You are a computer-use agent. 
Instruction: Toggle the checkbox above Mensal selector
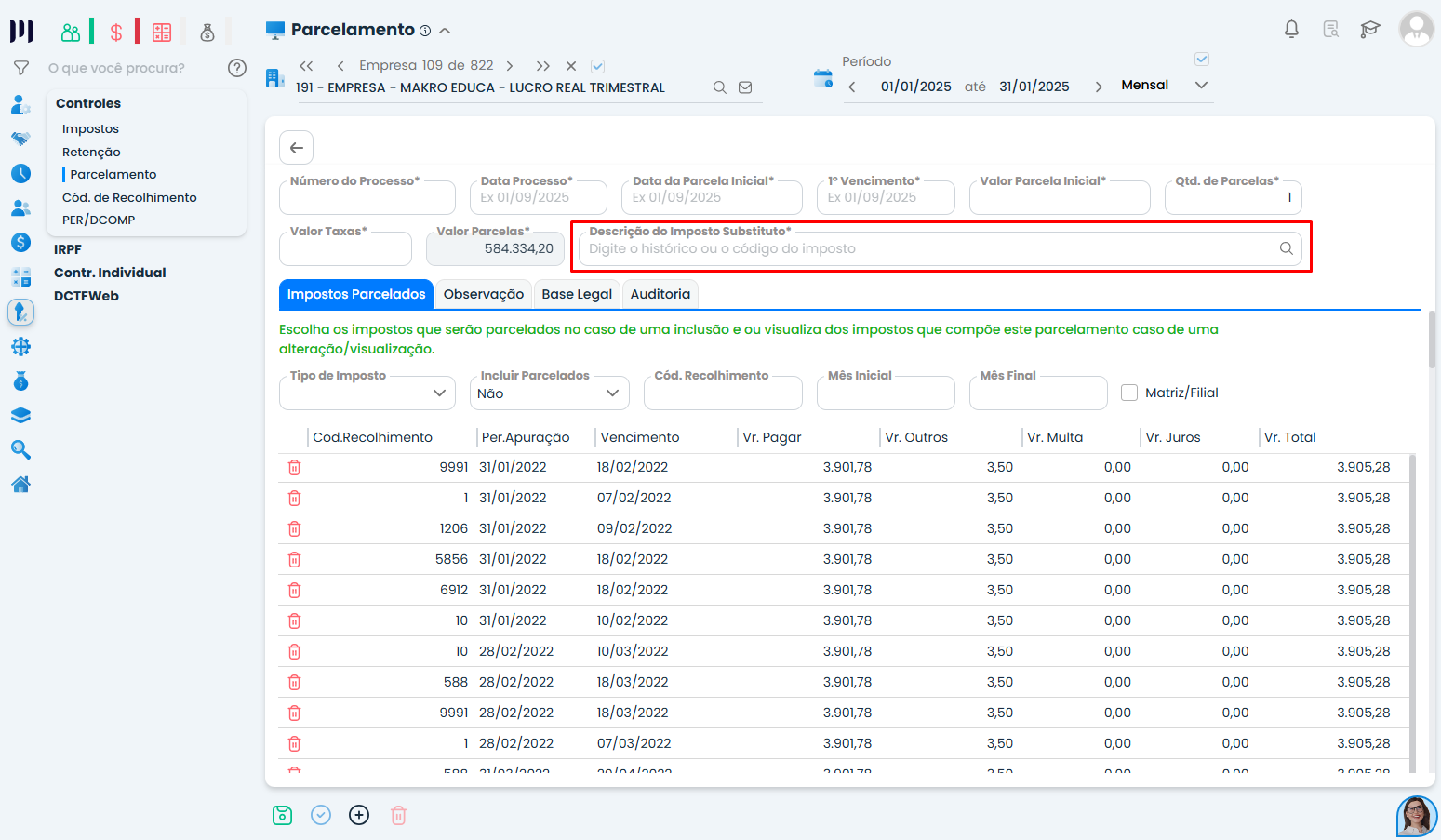tap(1202, 60)
